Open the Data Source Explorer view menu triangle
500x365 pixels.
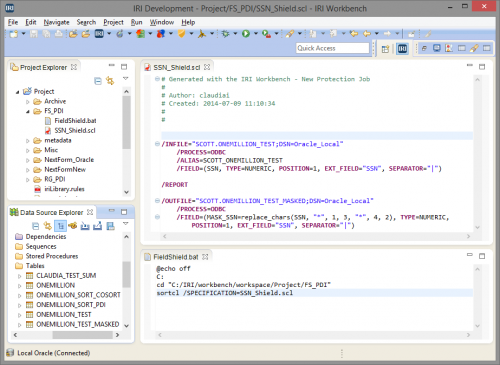125,224
